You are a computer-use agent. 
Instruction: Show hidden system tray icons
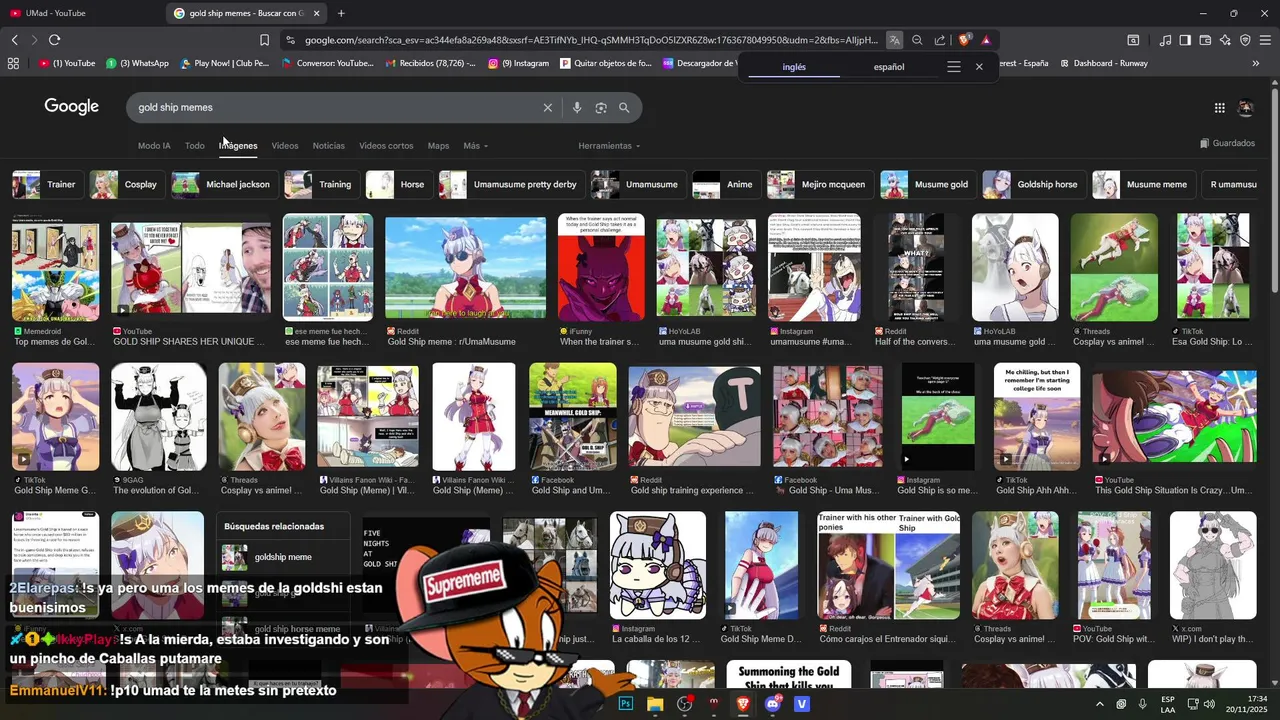point(1099,704)
